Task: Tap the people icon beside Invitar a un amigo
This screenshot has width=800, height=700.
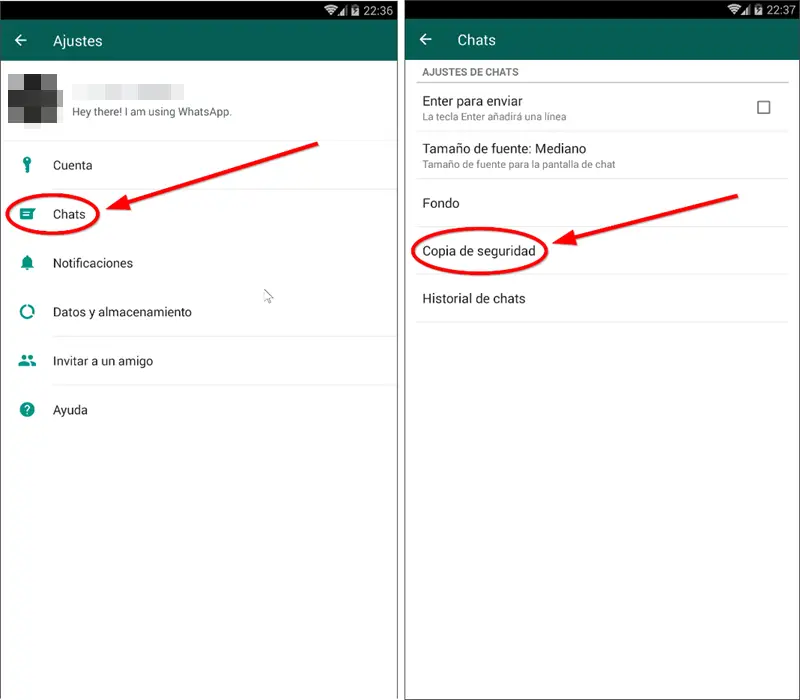Action: (27, 361)
